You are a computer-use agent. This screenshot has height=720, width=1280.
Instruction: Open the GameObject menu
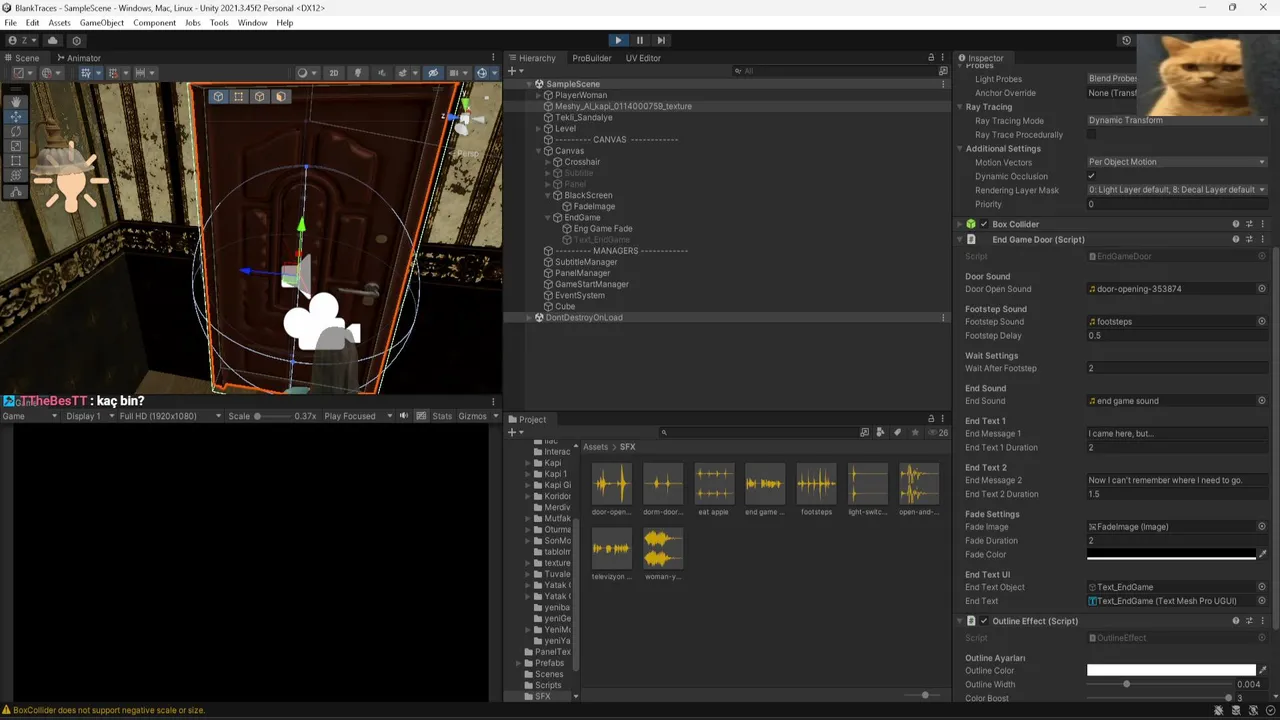coord(102,23)
